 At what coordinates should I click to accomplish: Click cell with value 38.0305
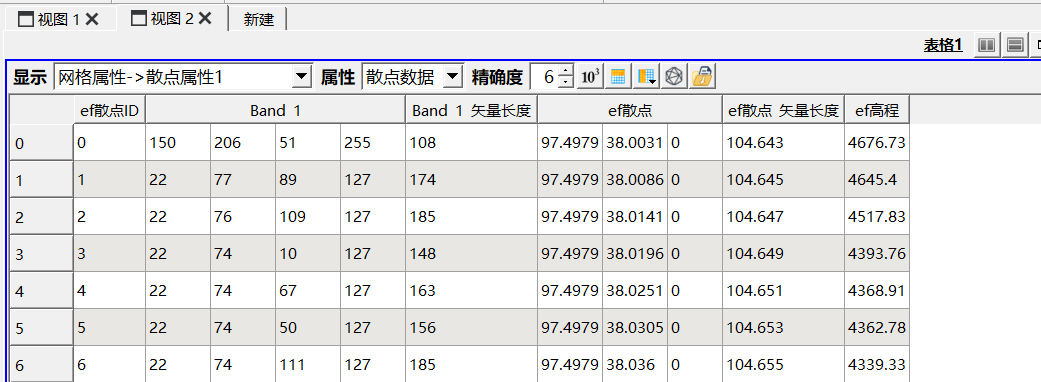click(x=635, y=328)
